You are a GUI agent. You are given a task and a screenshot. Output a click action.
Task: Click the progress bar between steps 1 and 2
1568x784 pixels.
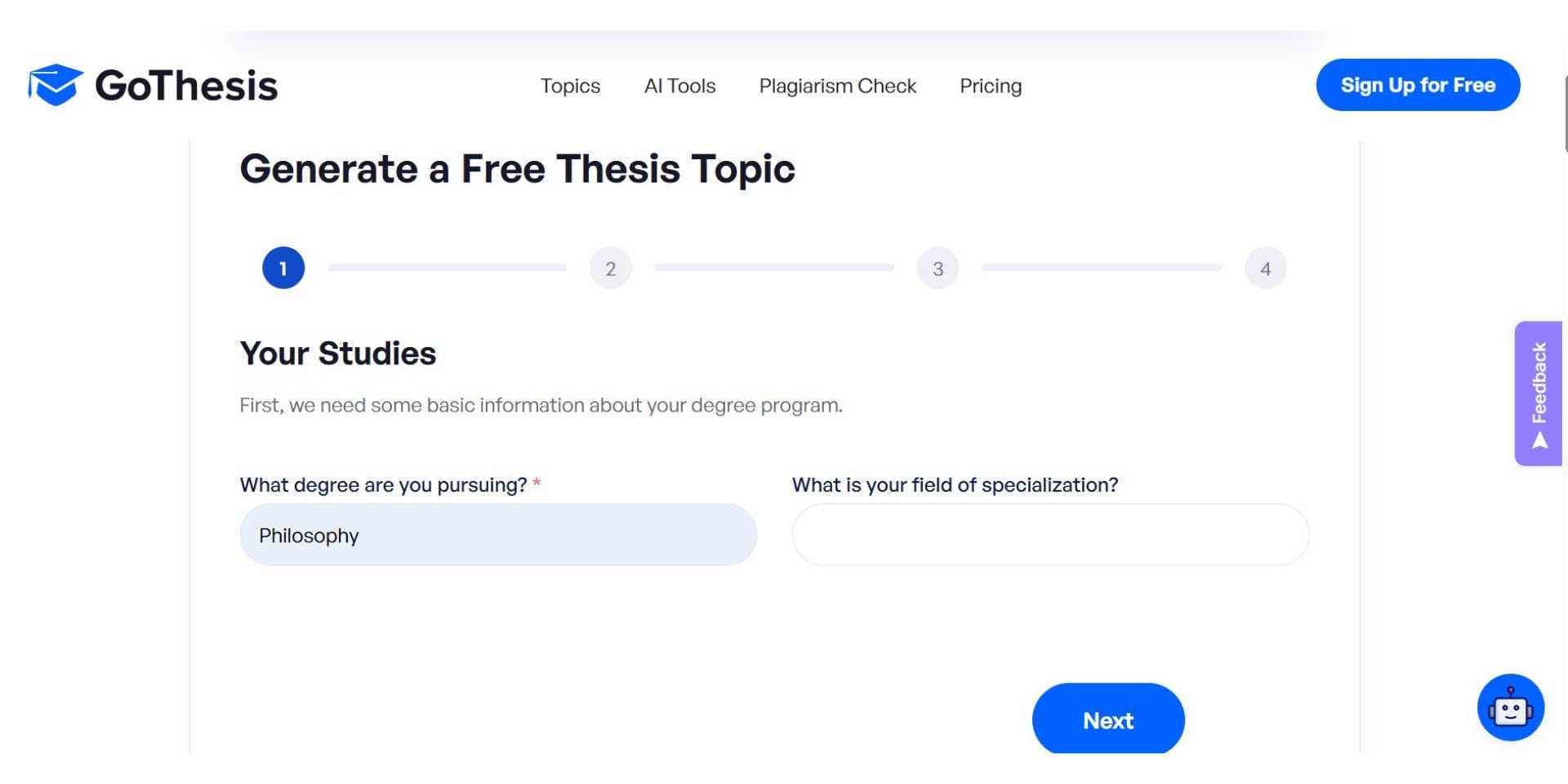click(447, 267)
